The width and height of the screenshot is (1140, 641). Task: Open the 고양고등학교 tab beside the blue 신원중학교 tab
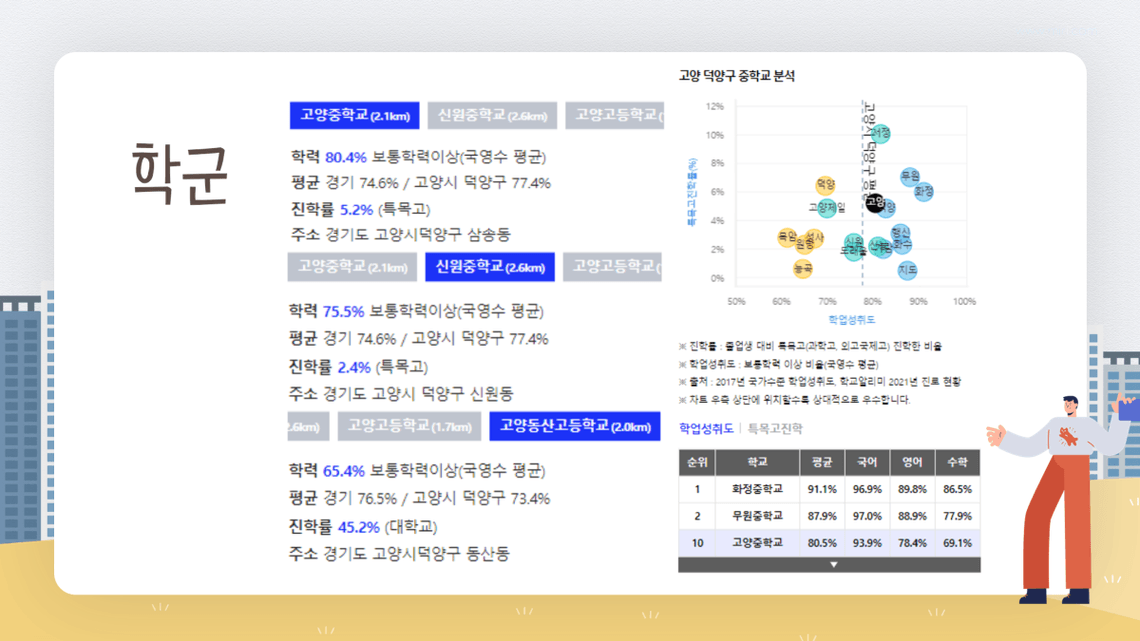click(613, 267)
